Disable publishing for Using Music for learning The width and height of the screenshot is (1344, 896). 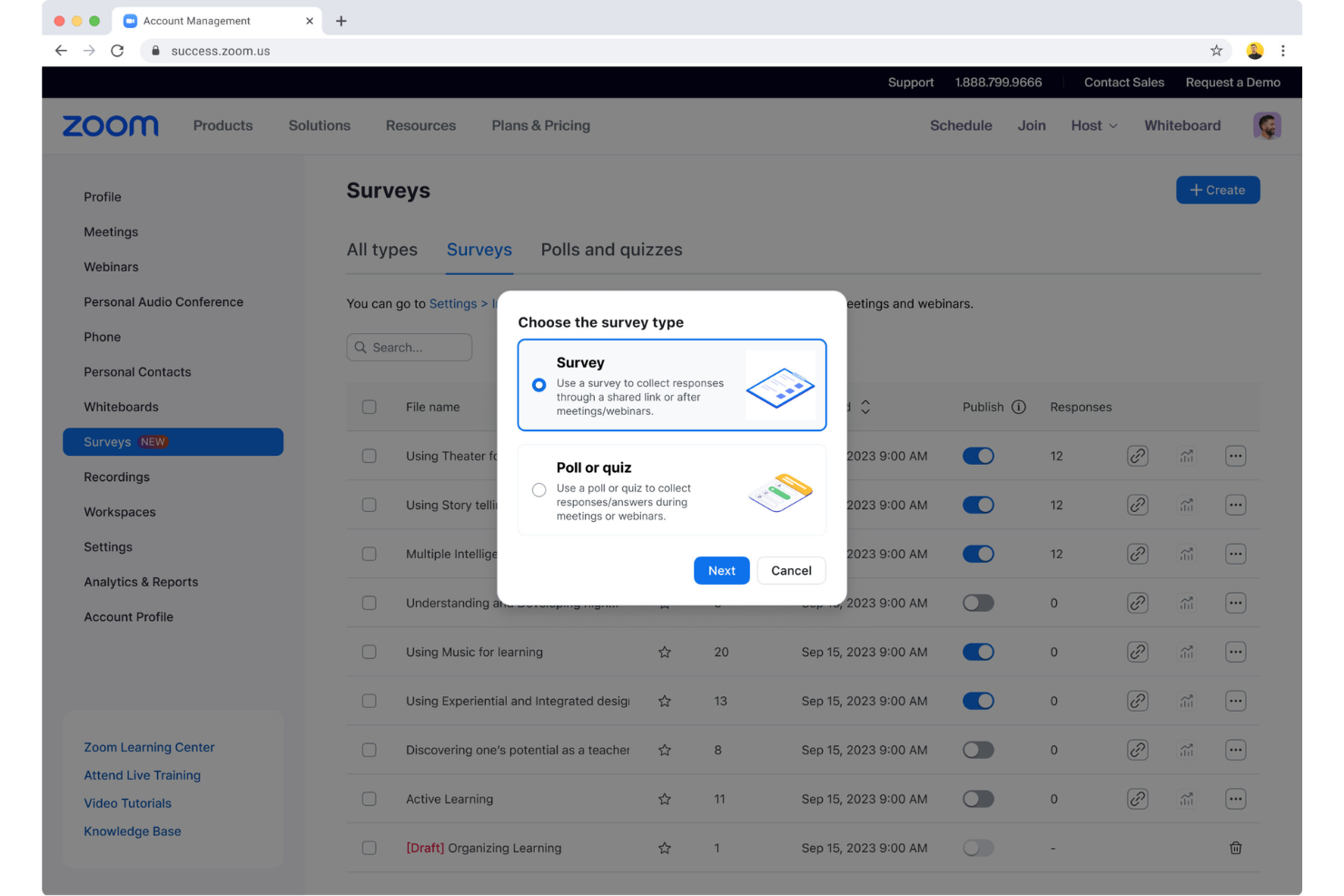(x=978, y=652)
